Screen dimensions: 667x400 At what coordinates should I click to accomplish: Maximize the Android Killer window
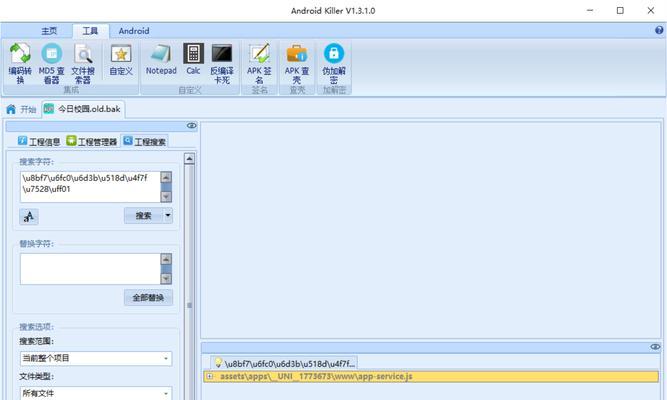[620, 11]
